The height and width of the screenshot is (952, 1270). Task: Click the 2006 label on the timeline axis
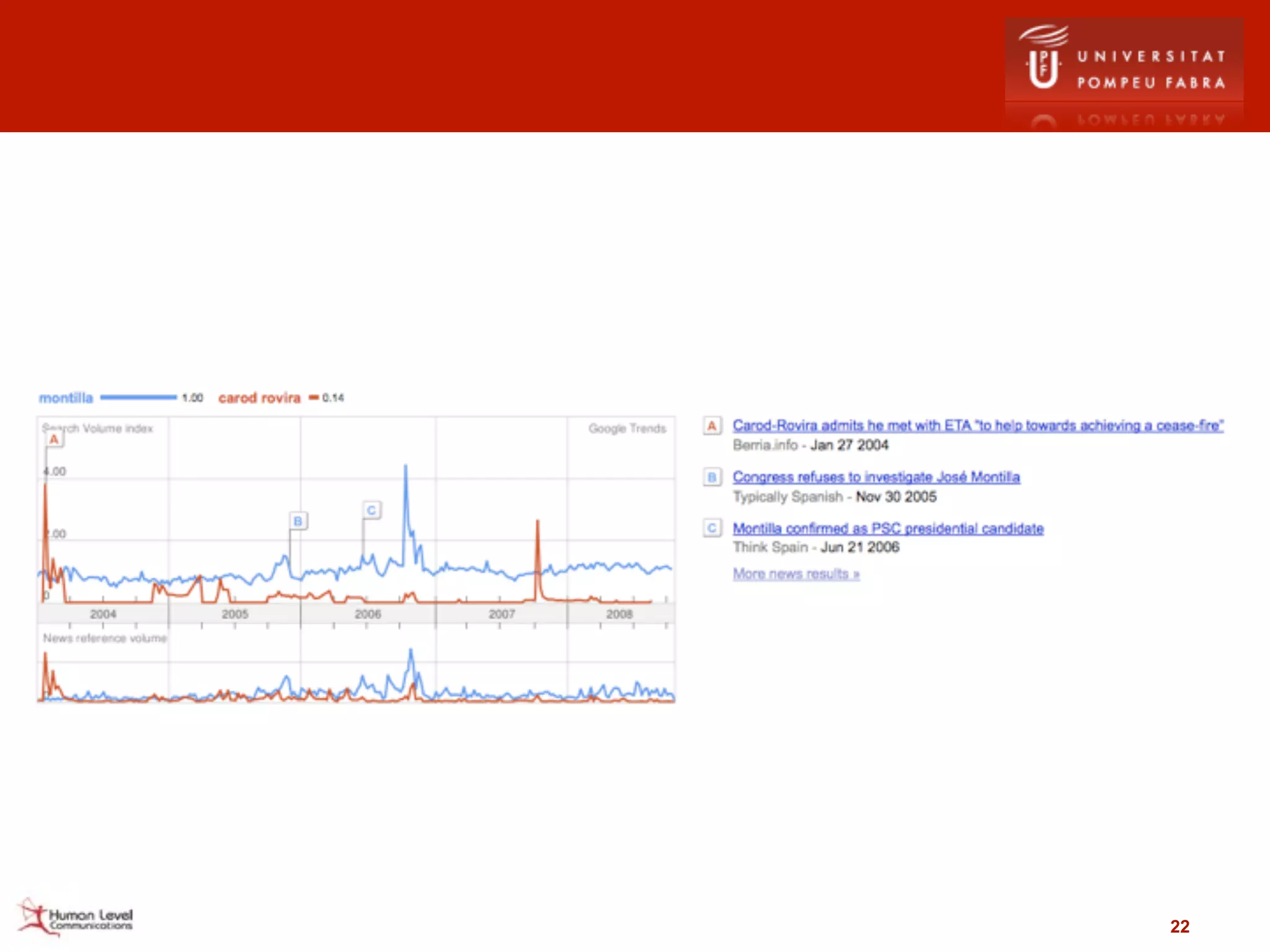coord(367,614)
